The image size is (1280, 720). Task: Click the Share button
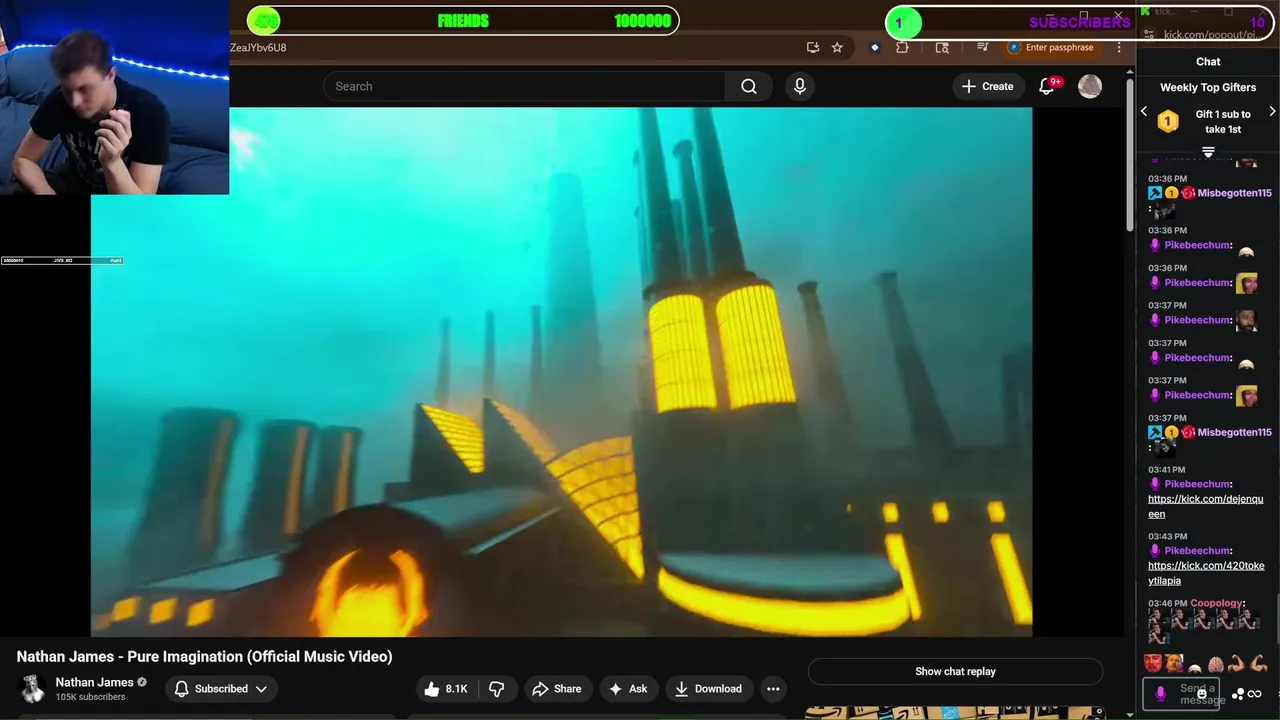point(556,688)
